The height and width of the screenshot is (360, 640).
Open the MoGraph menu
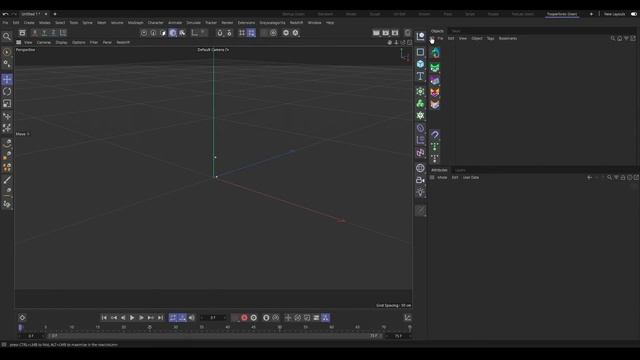(136, 23)
